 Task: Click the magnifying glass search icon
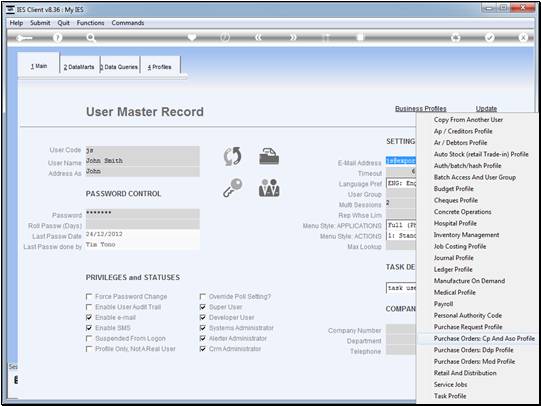pyautogui.click(x=91, y=38)
